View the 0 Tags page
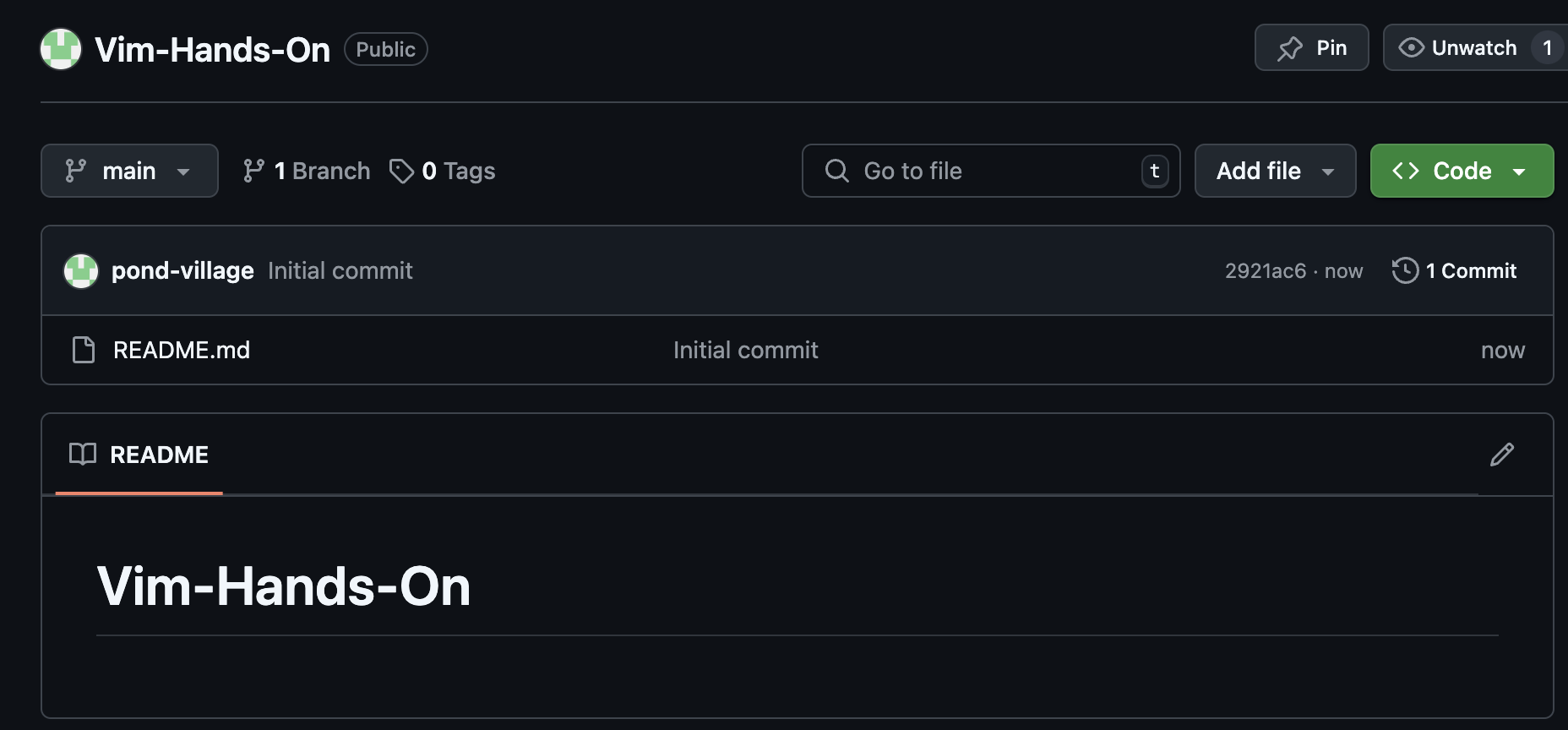This screenshot has width=1568, height=730. point(458,171)
